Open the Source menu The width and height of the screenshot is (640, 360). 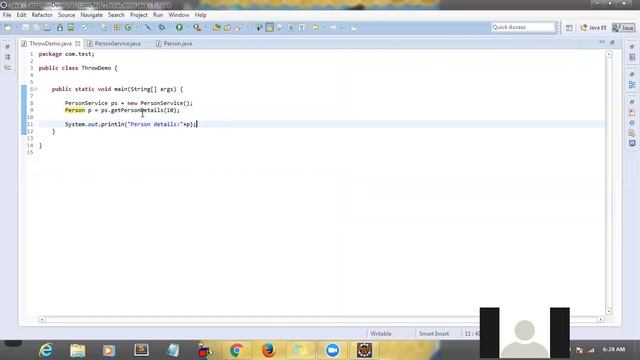pos(66,15)
